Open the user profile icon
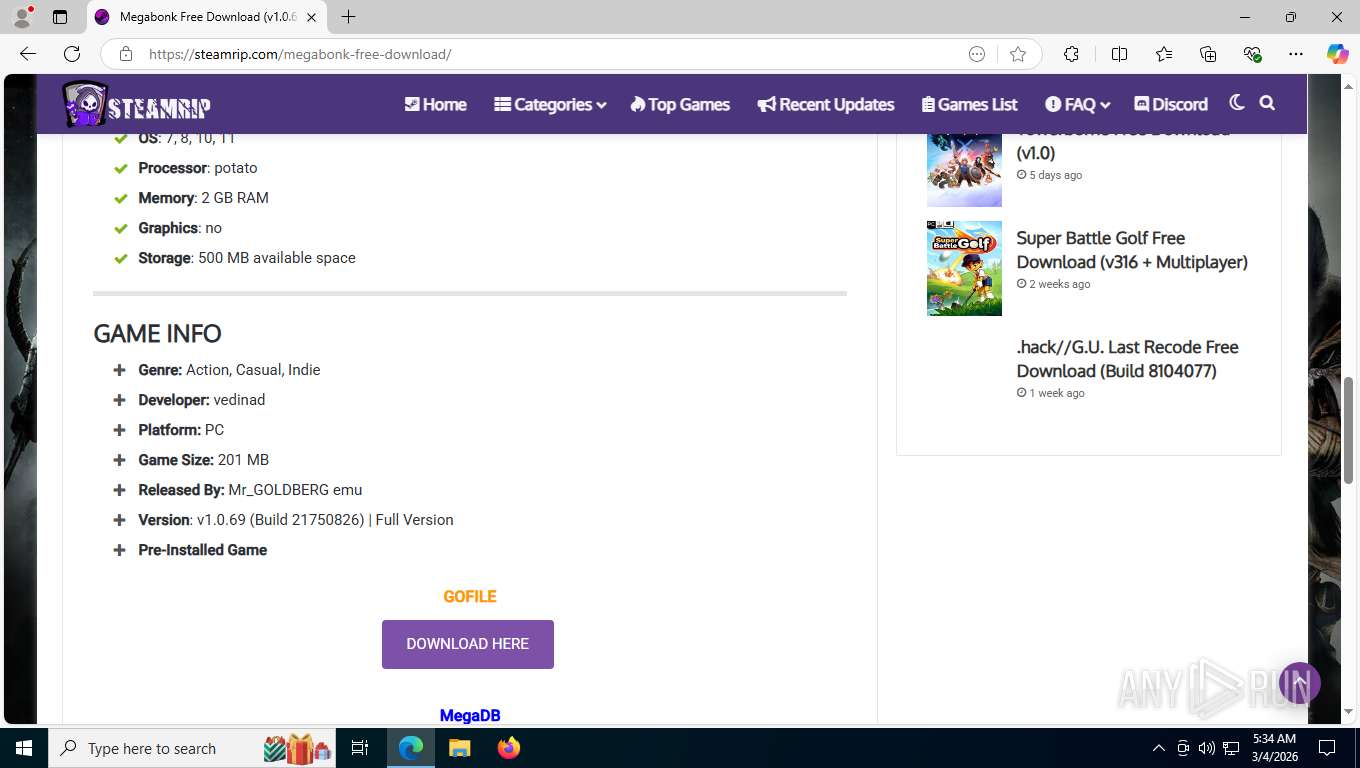 (x=22, y=17)
